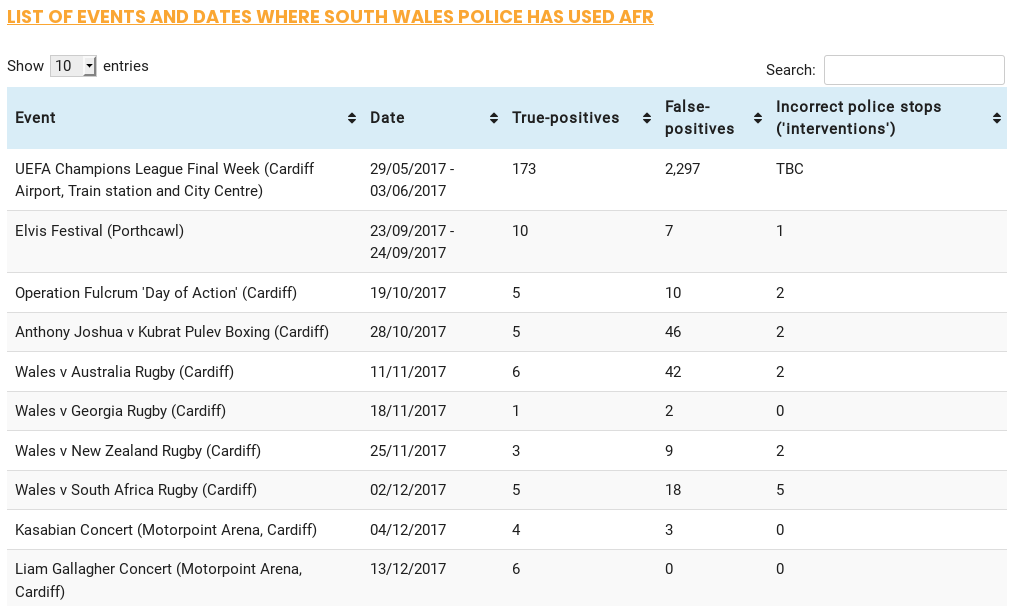Image resolution: width=1017 pixels, height=606 pixels.
Task: Click the "Show" label before entries dropdown
Action: tap(25, 66)
